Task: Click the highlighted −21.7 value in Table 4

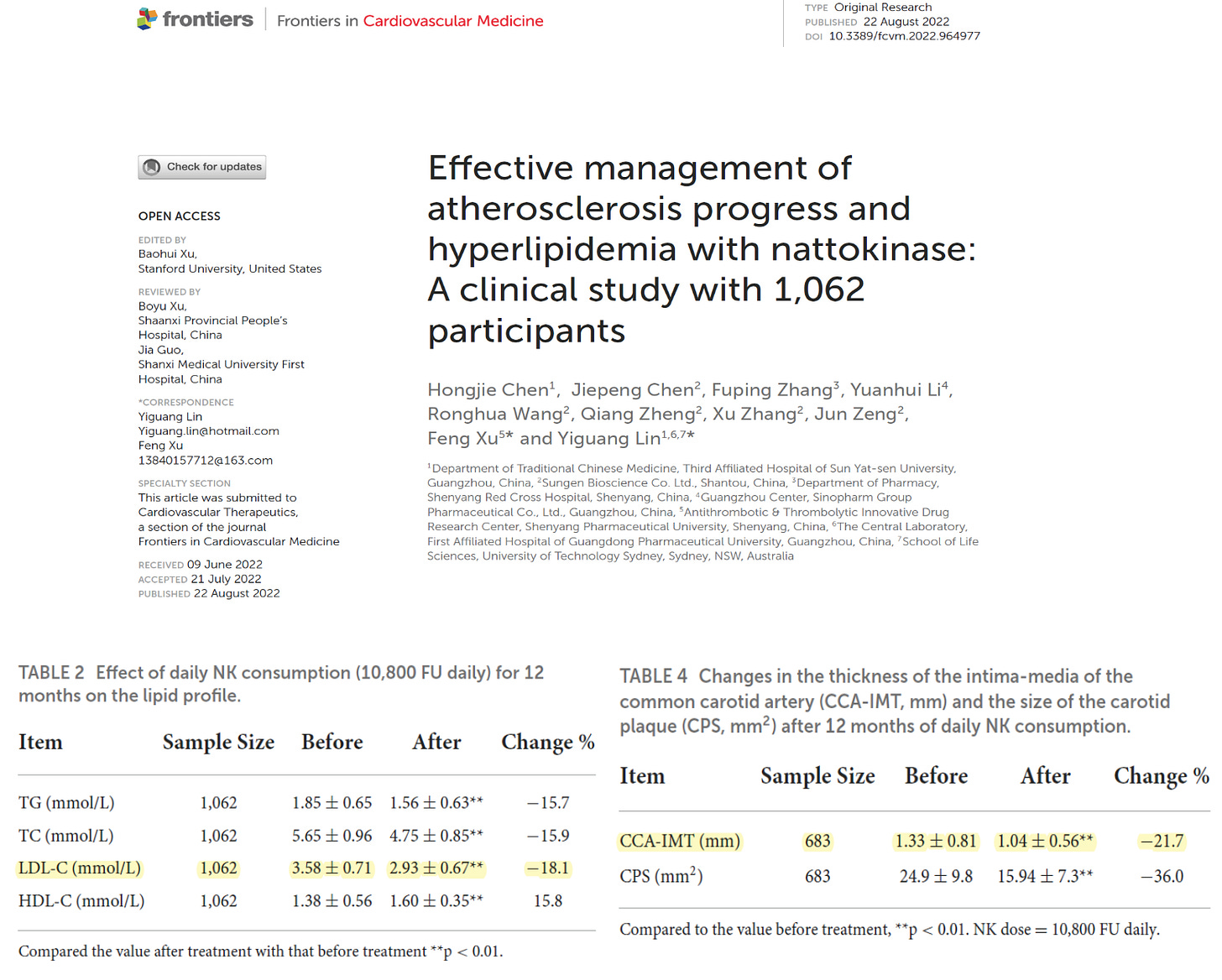Action: click(x=1162, y=842)
